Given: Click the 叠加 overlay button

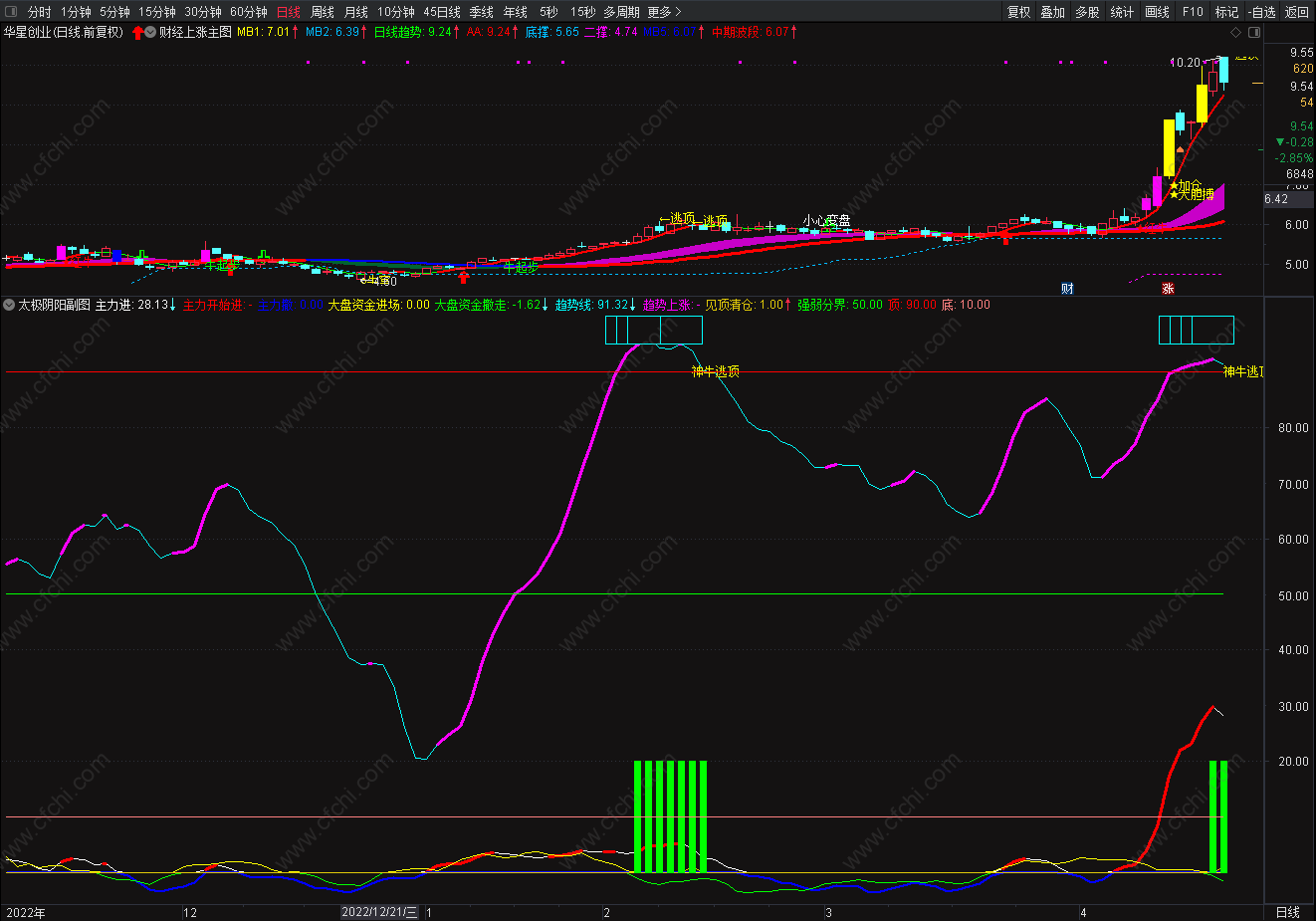Looking at the screenshot, I should click(1052, 12).
